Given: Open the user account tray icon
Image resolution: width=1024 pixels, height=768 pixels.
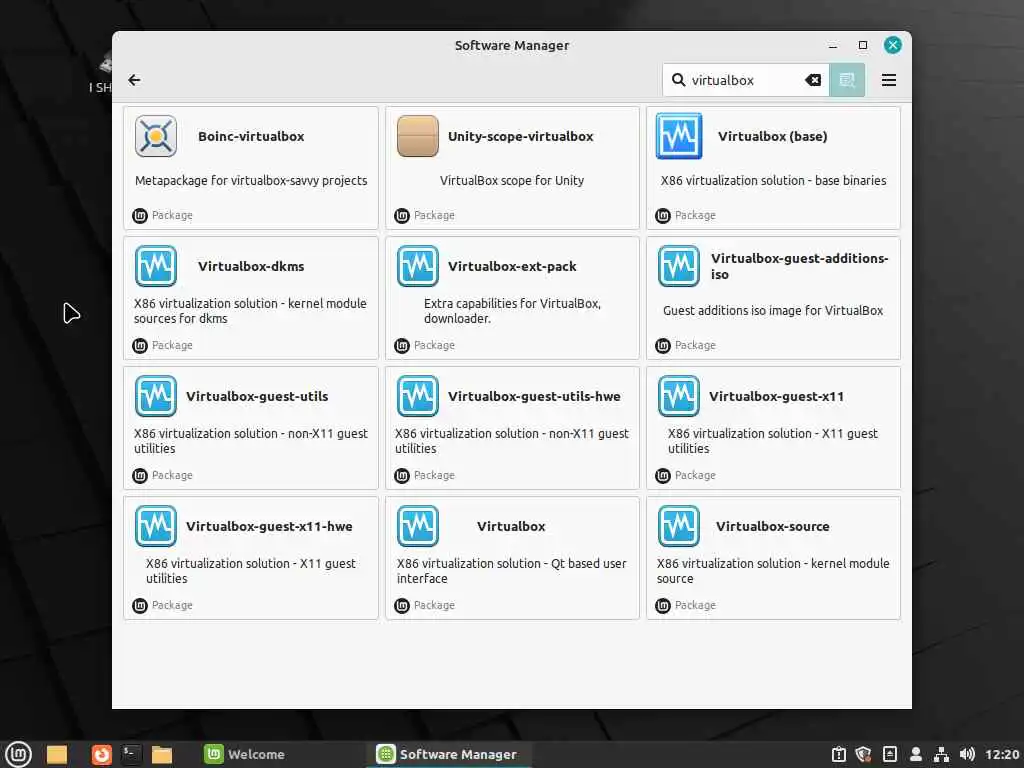Looking at the screenshot, I should [916, 754].
